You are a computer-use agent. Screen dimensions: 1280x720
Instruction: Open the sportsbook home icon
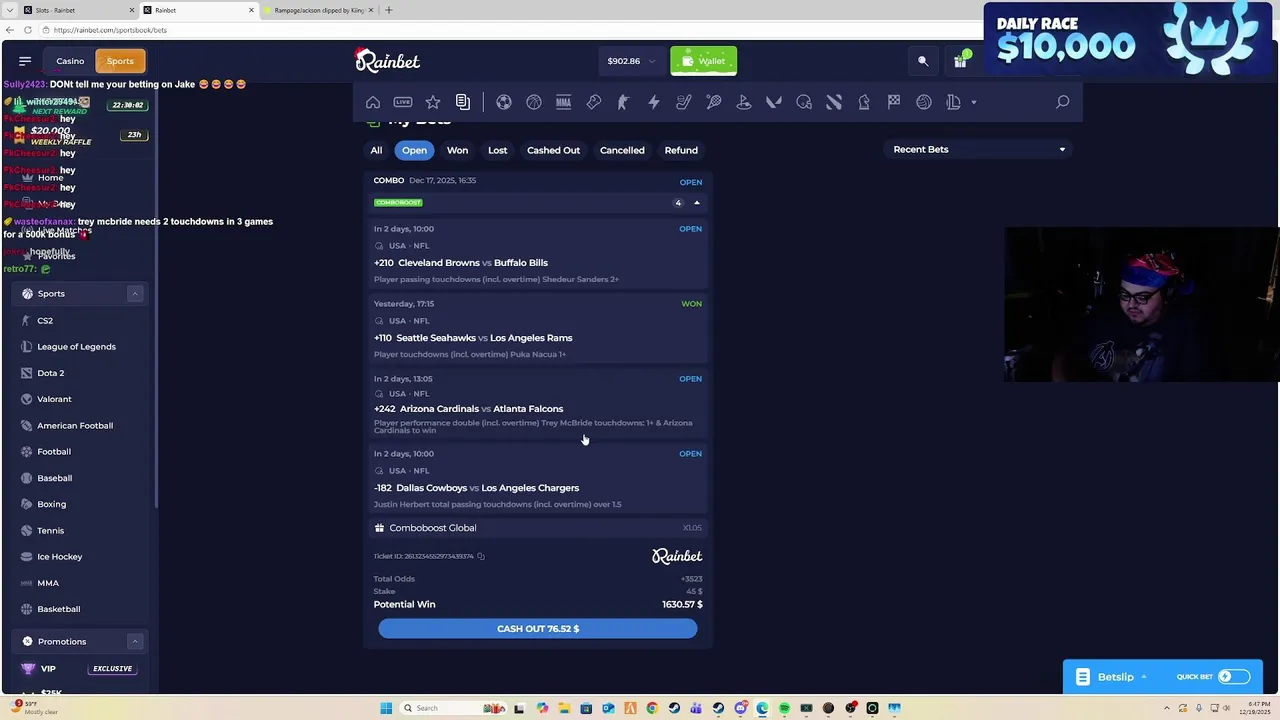[x=373, y=102]
